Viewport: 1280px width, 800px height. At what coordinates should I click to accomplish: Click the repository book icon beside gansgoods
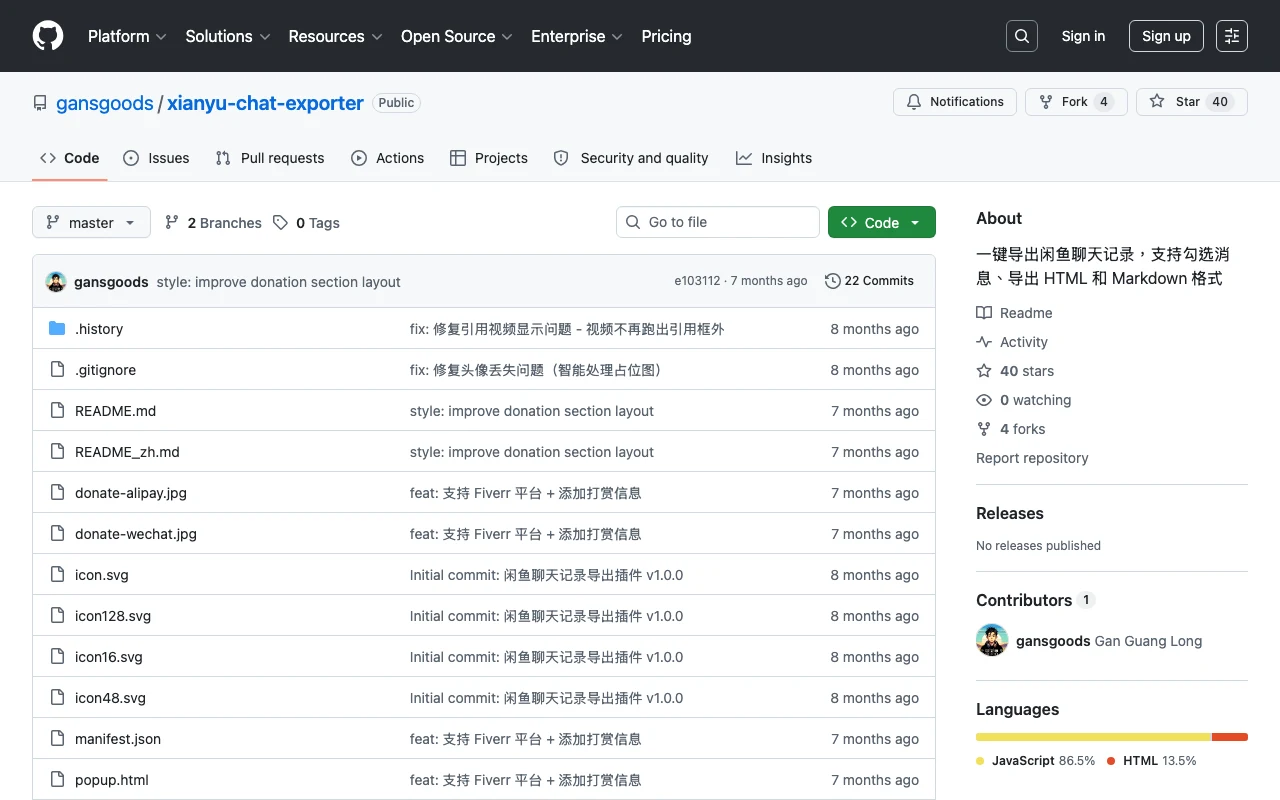click(x=40, y=103)
